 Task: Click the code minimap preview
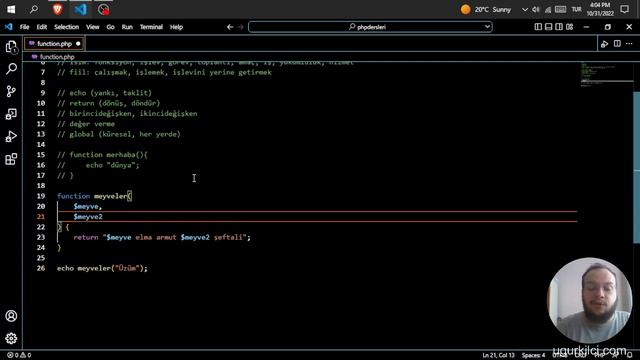[x=607, y=74]
